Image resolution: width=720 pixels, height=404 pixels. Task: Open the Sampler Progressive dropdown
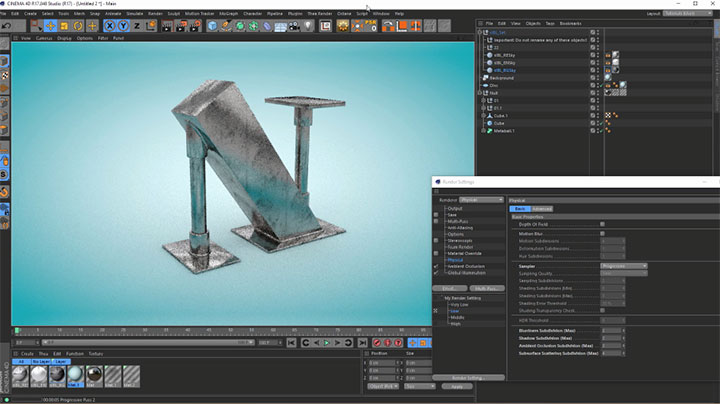click(624, 266)
